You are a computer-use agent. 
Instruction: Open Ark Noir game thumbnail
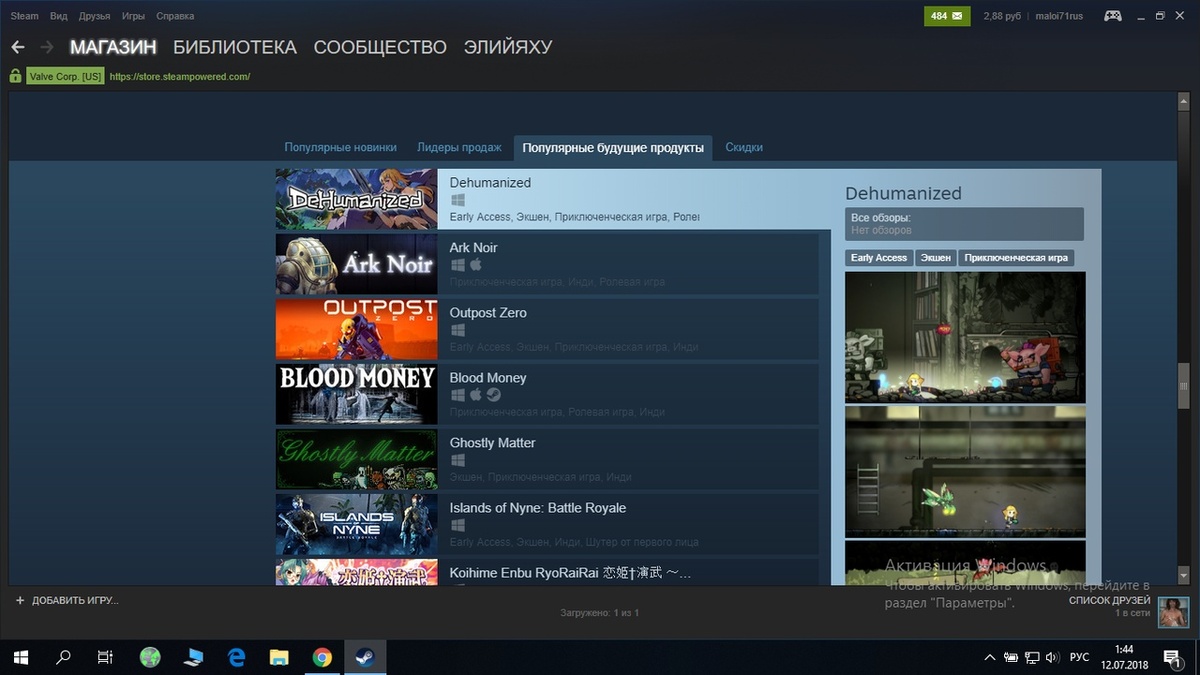pos(356,264)
